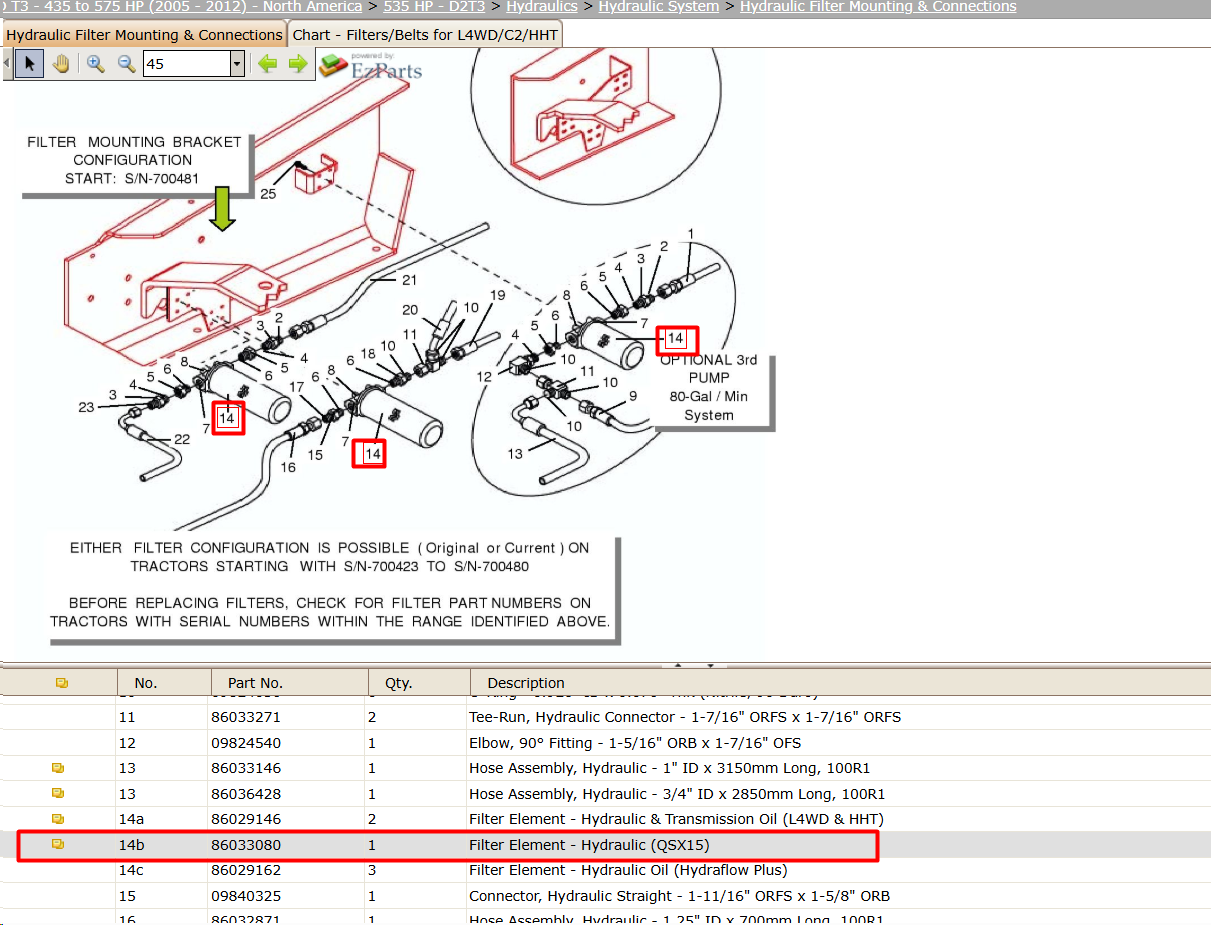
Task: Click callout 25 on the diagram
Action: [x=268, y=194]
